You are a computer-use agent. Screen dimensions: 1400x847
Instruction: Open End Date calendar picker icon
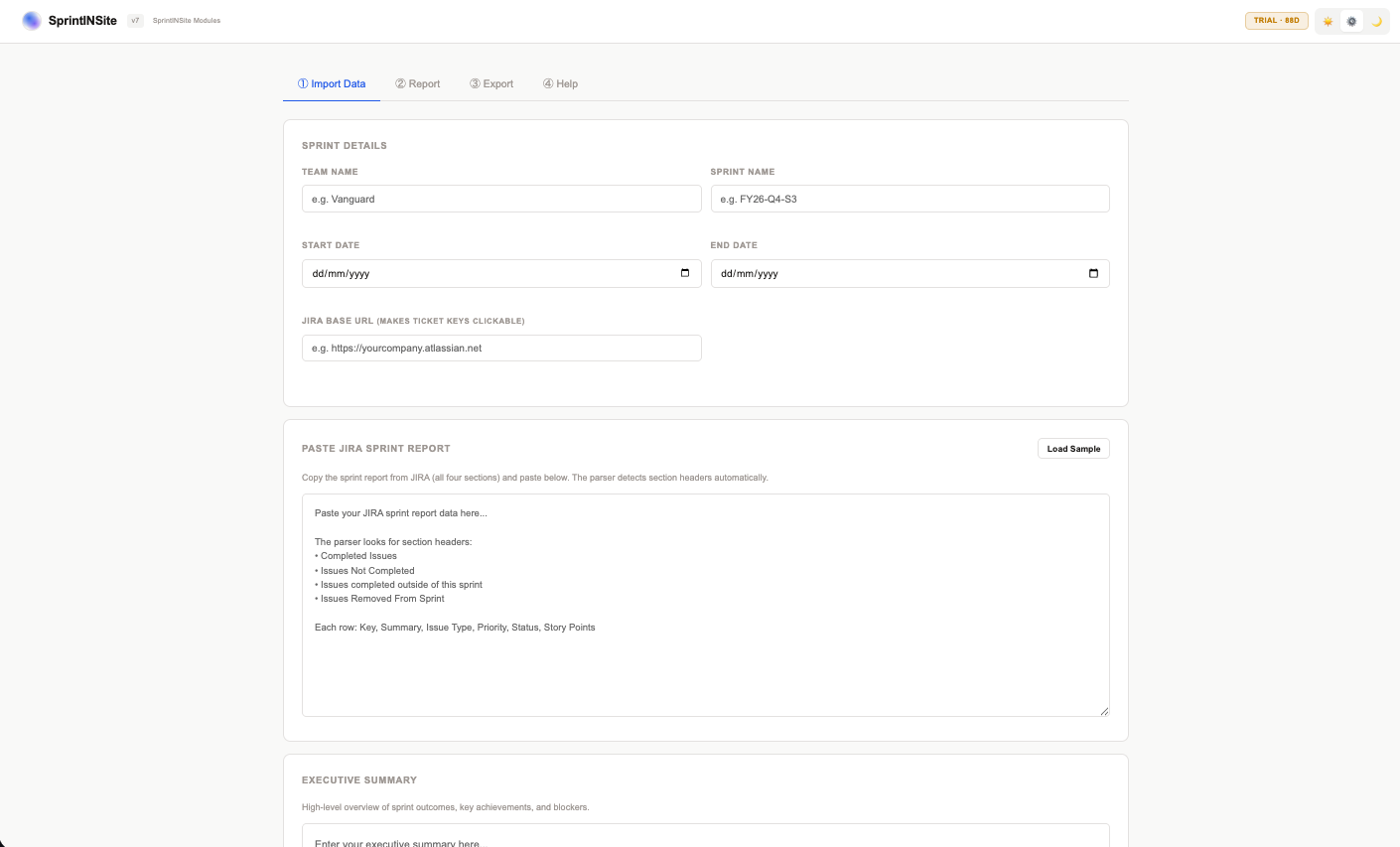(1093, 273)
